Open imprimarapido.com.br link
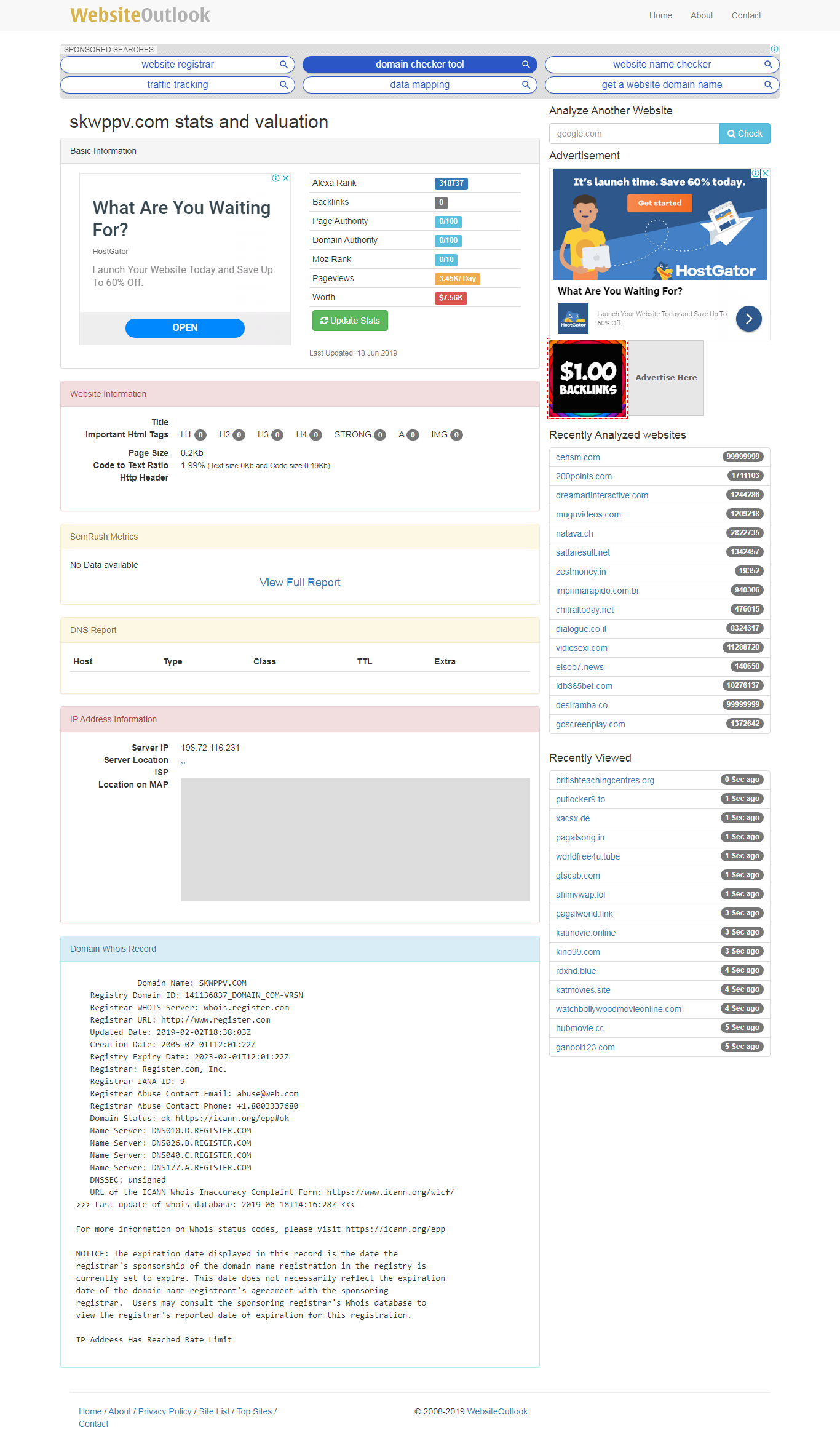840x1436 pixels. pyautogui.click(x=598, y=591)
